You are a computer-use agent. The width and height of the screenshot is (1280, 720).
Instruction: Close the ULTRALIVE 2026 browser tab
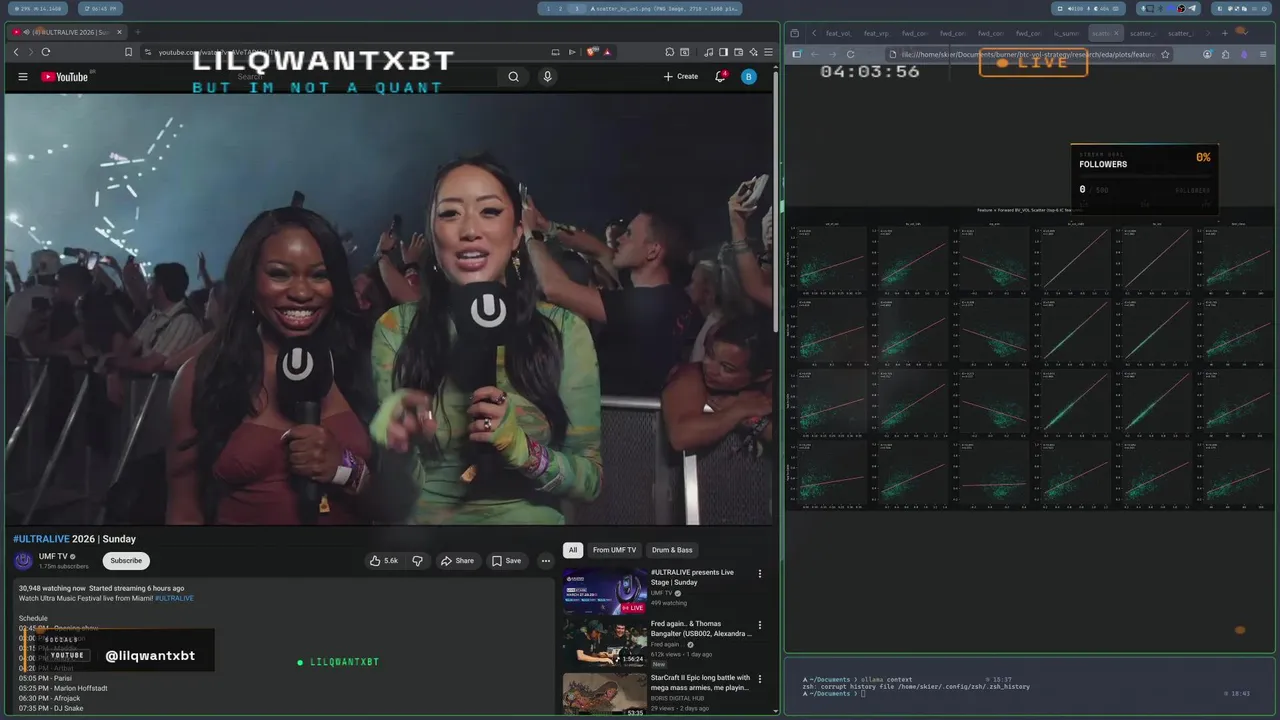119,32
